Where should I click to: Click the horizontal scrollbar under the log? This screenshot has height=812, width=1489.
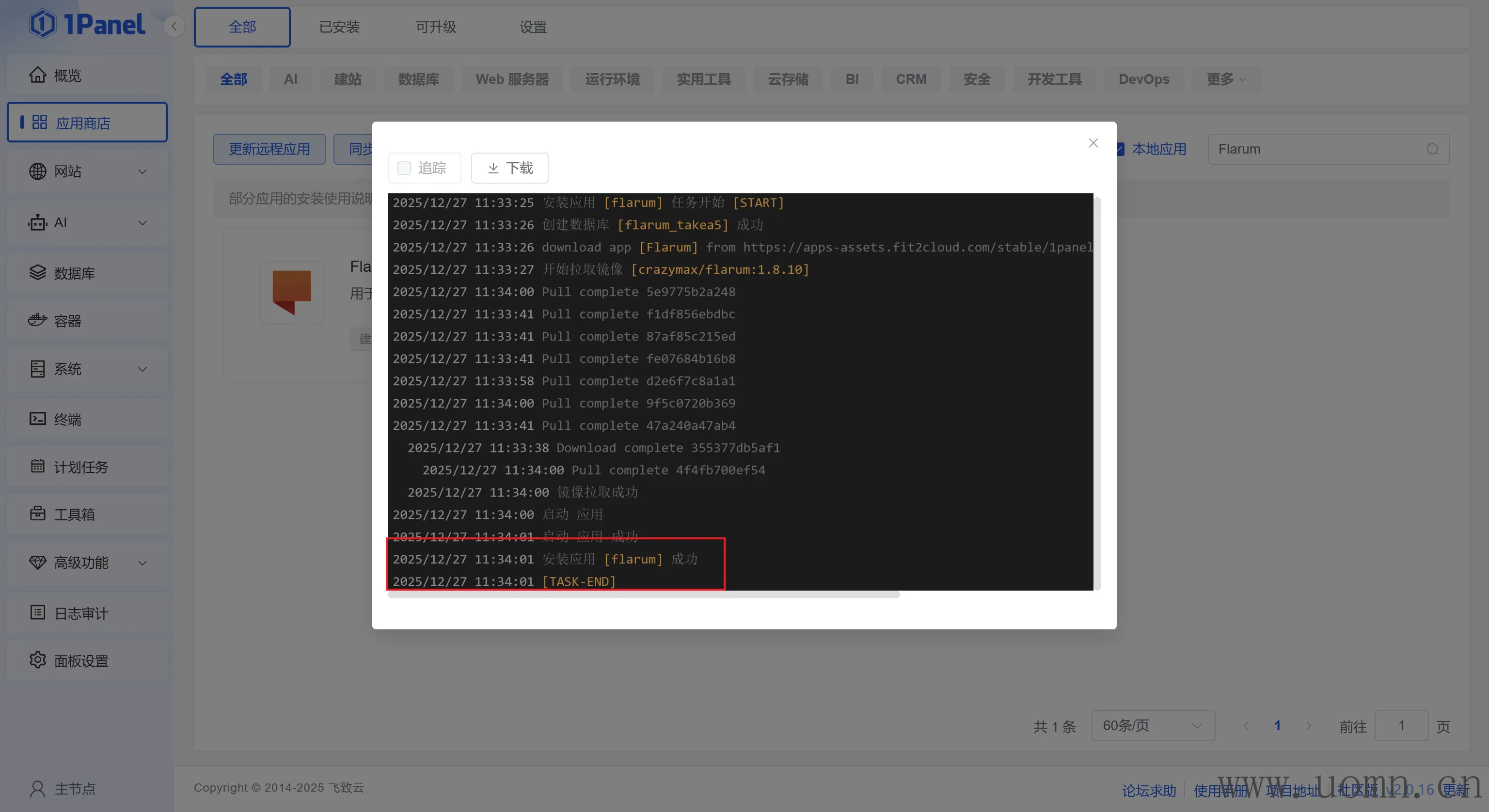click(643, 594)
